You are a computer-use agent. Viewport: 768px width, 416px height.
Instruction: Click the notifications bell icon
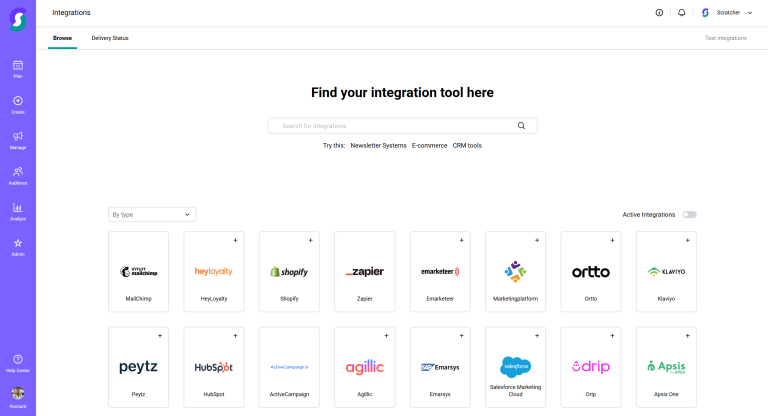(x=682, y=13)
